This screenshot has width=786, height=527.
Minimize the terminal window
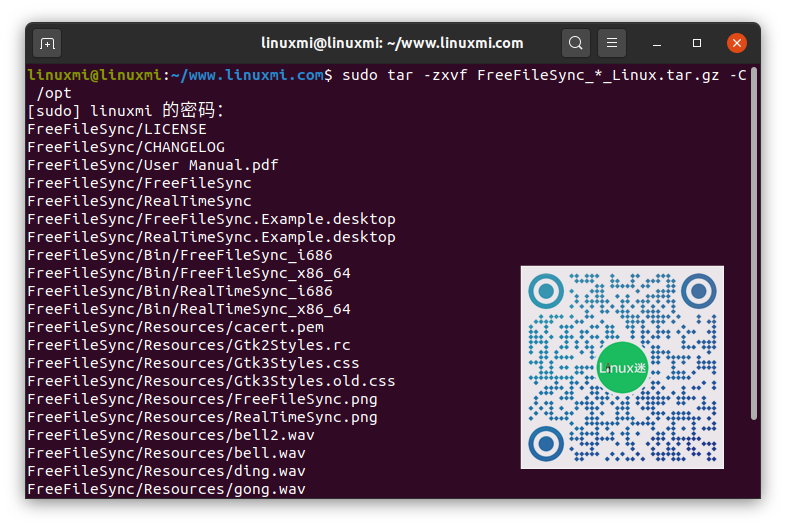point(658,44)
